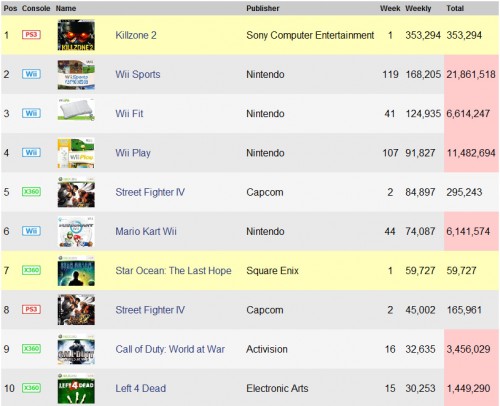Click the PS3 badge next to Killzone 2
500x406 pixels.
click(31, 35)
